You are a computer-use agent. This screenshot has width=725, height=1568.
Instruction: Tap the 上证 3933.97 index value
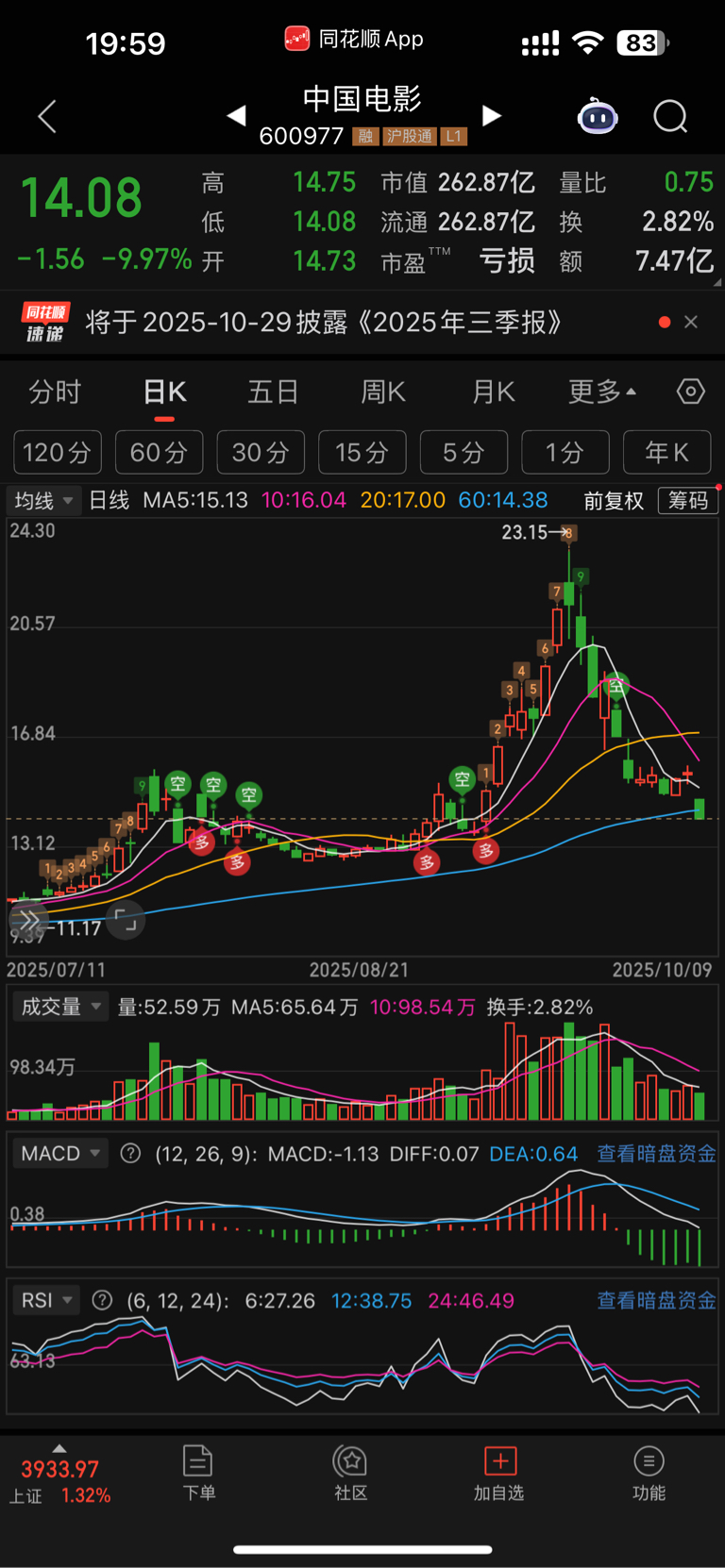pyautogui.click(x=59, y=1469)
